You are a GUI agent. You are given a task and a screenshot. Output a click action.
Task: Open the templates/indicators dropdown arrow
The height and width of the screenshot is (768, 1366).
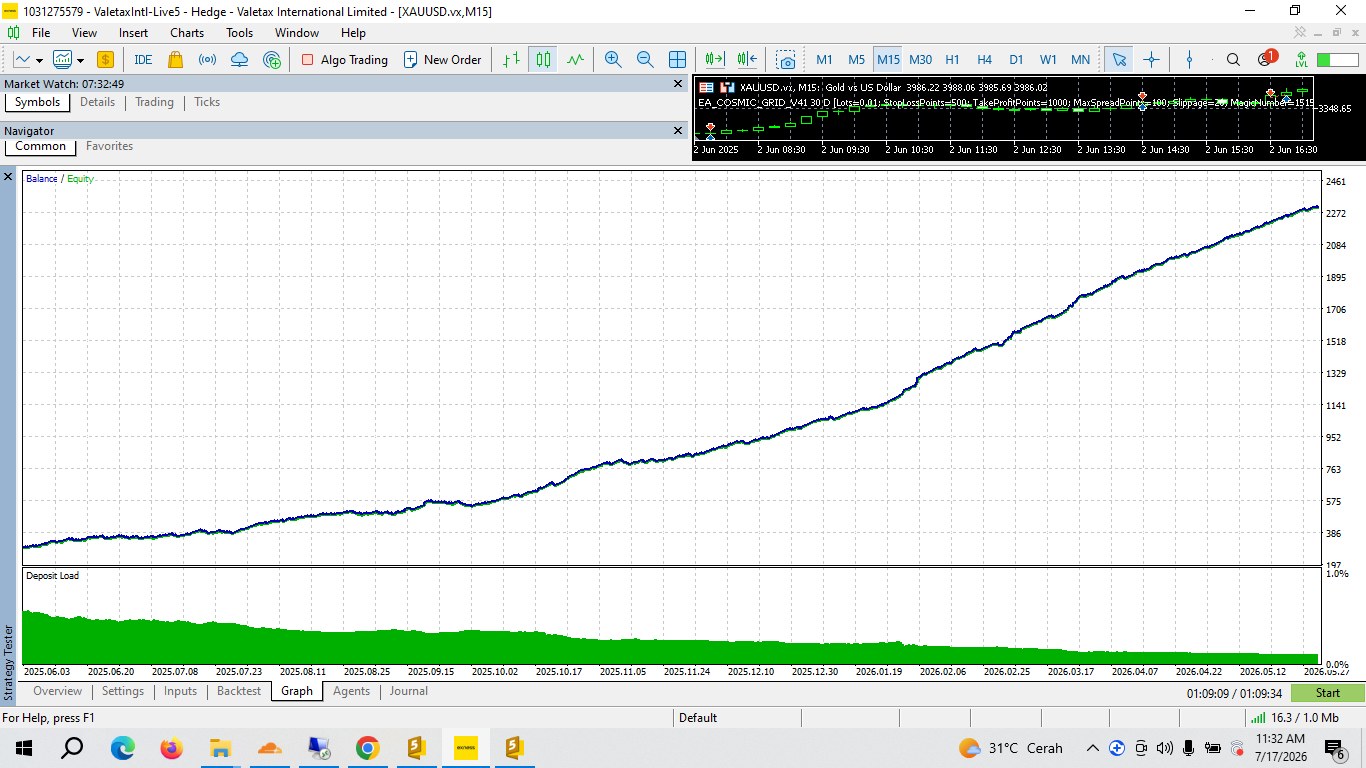click(x=80, y=61)
